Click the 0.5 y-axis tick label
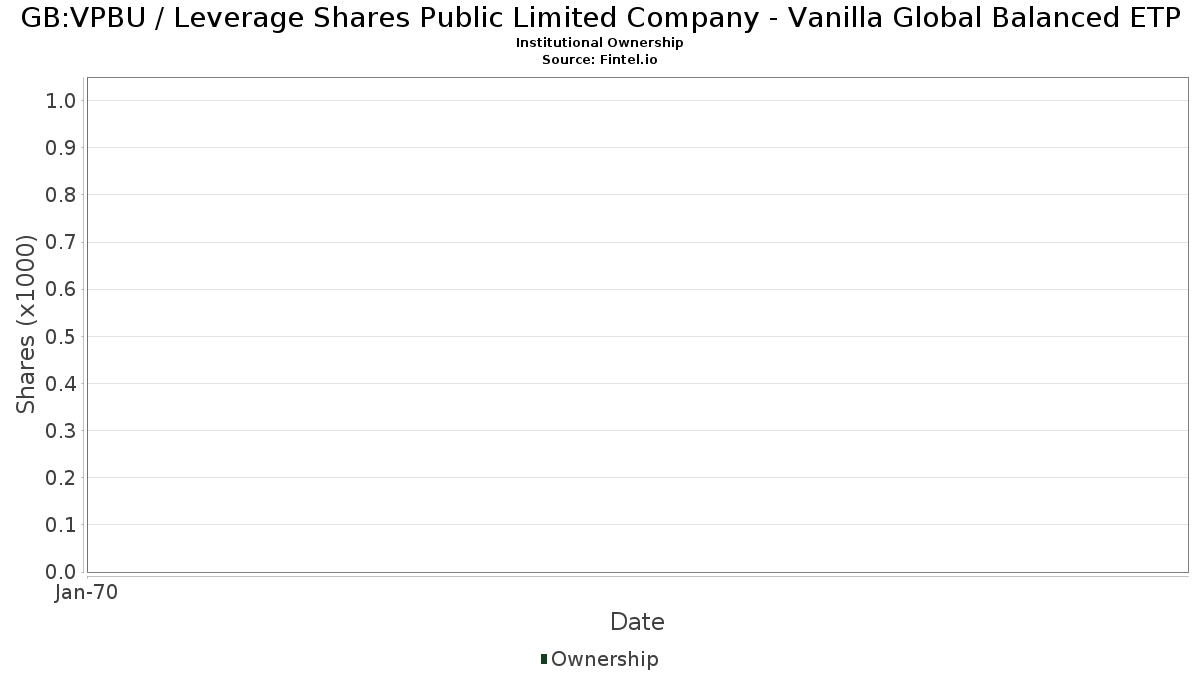The width and height of the screenshot is (1200, 675). [x=61, y=336]
